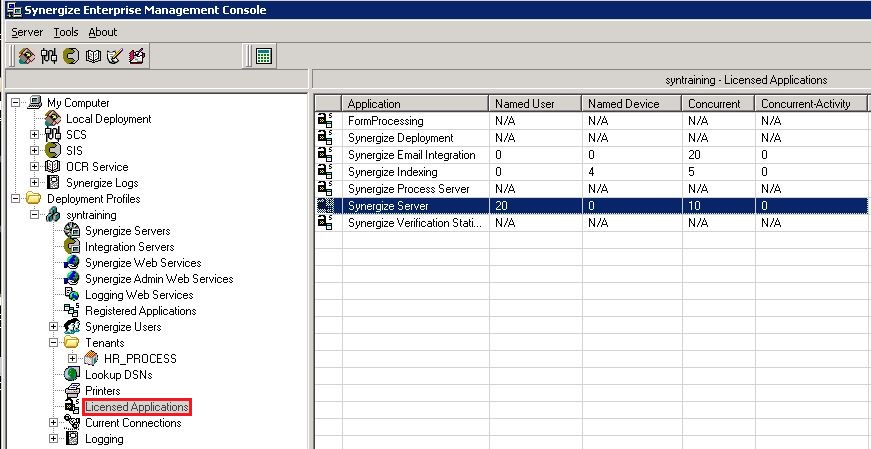Click the red notepad-with-pen toolbar icon
The height and width of the screenshot is (449, 871).
point(137,56)
